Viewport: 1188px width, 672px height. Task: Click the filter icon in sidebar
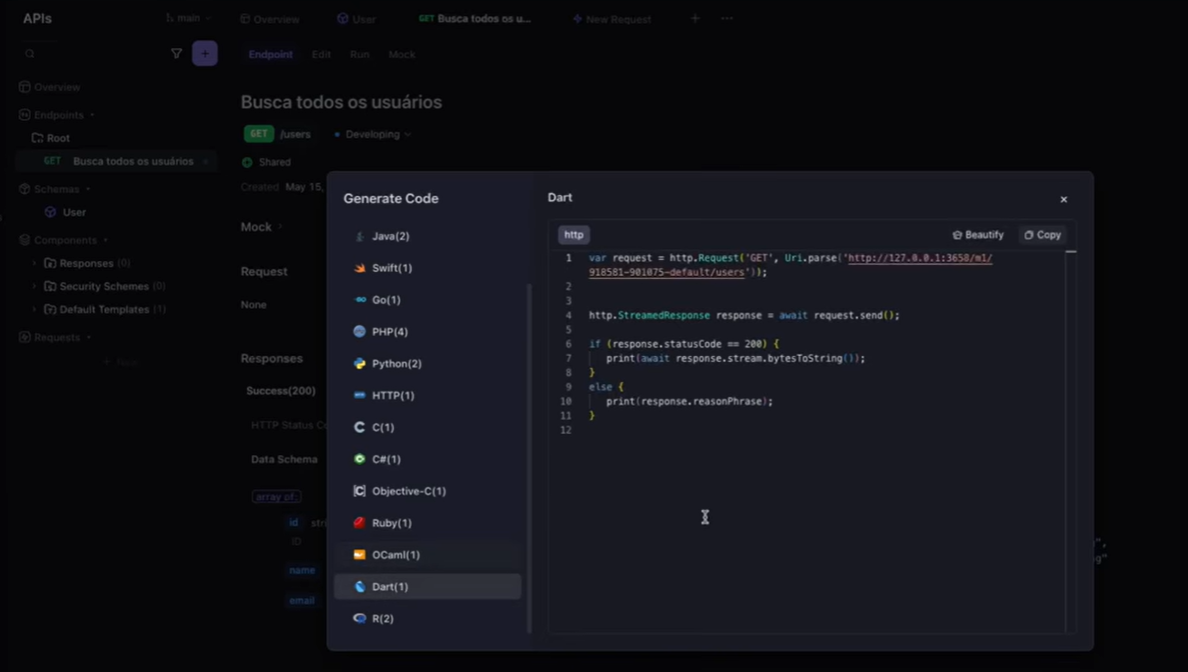(176, 54)
